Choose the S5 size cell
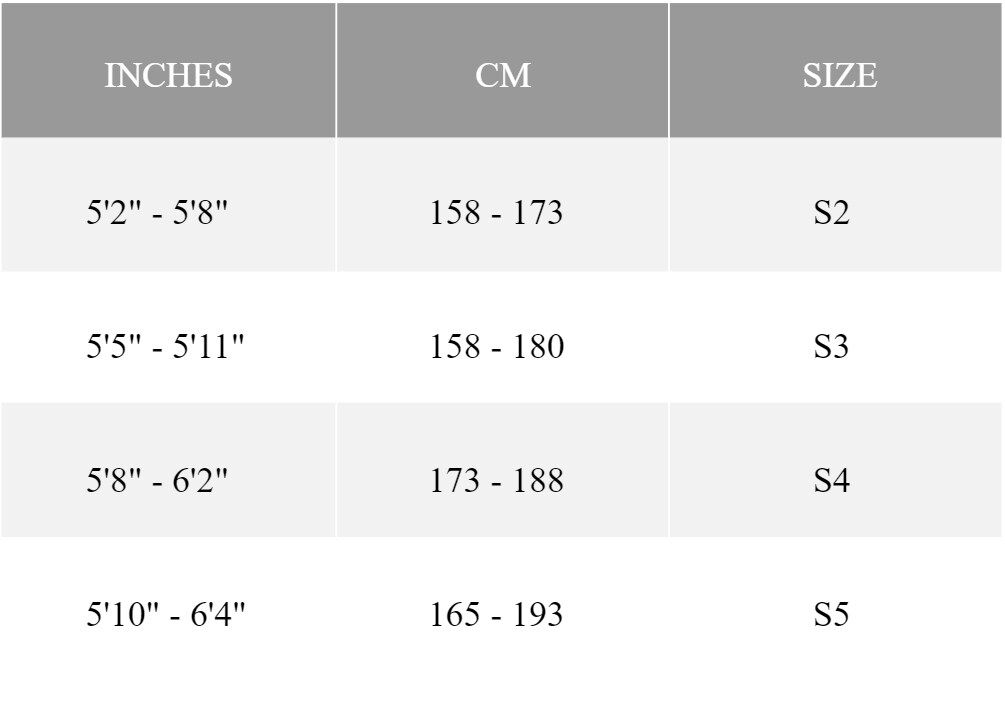This screenshot has width=1005, height=705. click(836, 606)
